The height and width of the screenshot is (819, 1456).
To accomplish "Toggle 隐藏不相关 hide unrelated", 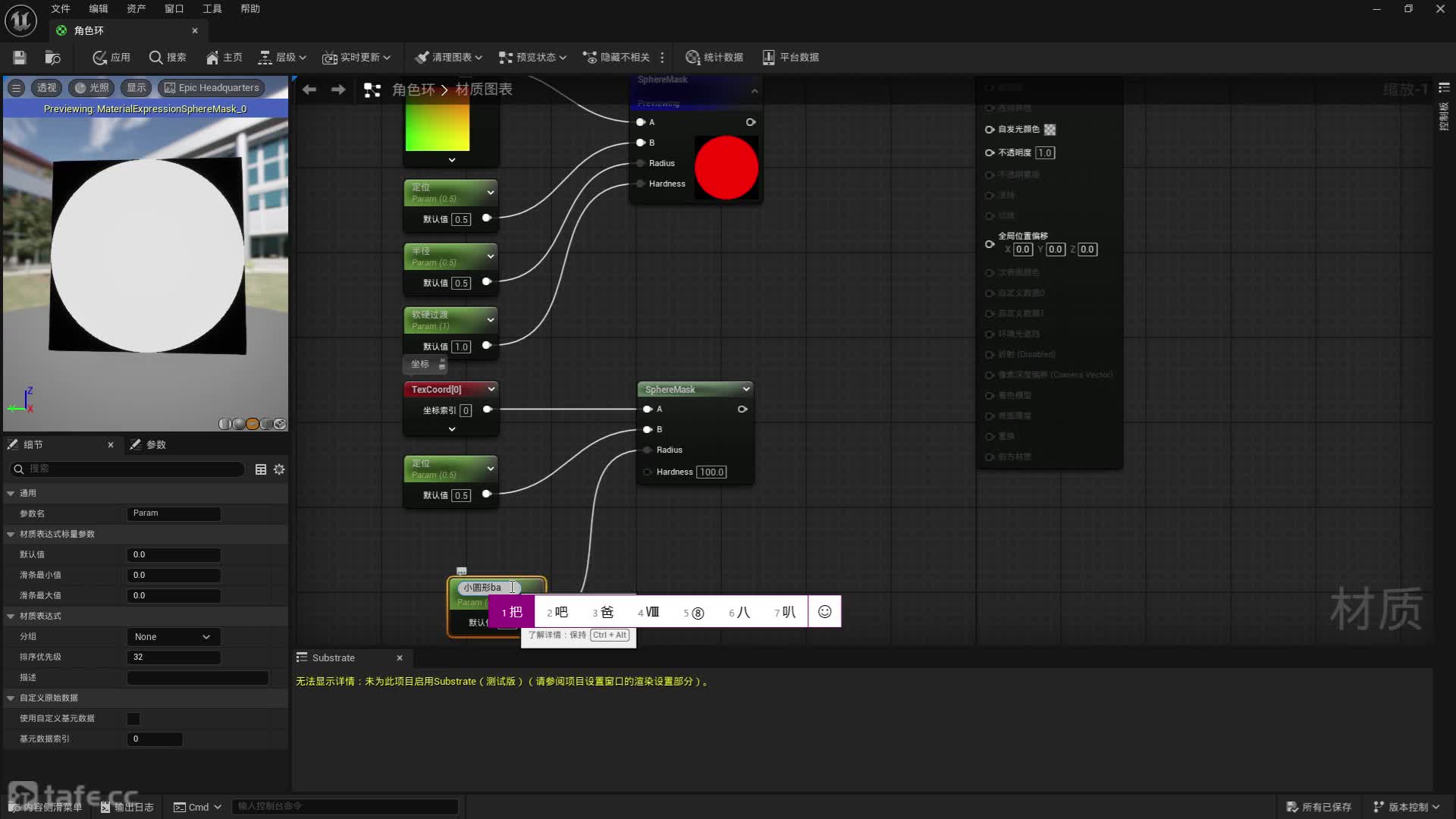I will pos(616,58).
